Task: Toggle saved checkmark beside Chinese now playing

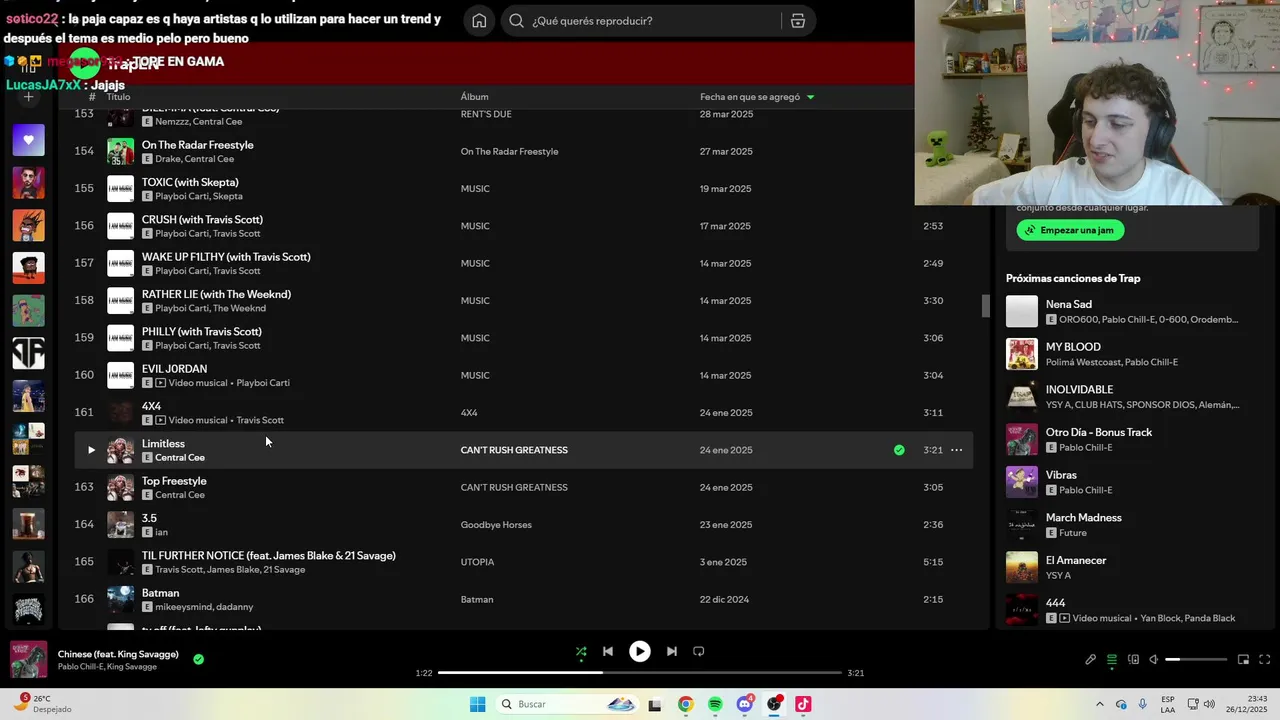Action: (x=198, y=659)
